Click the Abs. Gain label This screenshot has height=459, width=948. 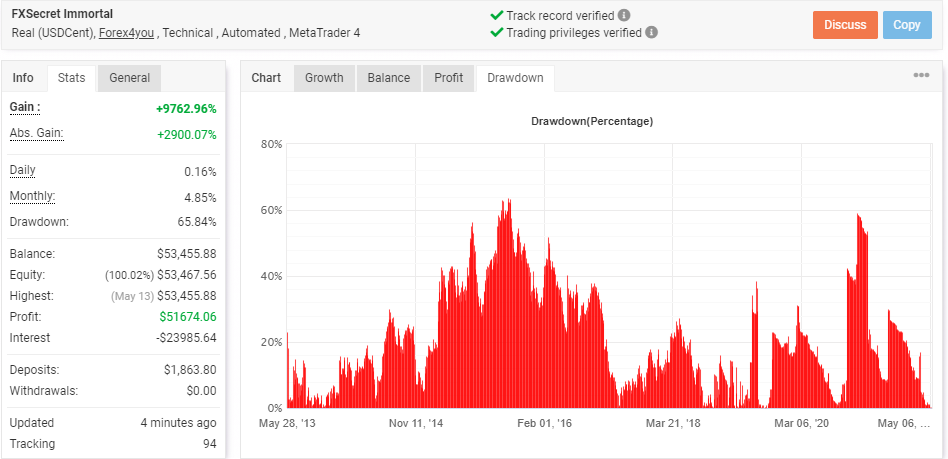point(36,133)
